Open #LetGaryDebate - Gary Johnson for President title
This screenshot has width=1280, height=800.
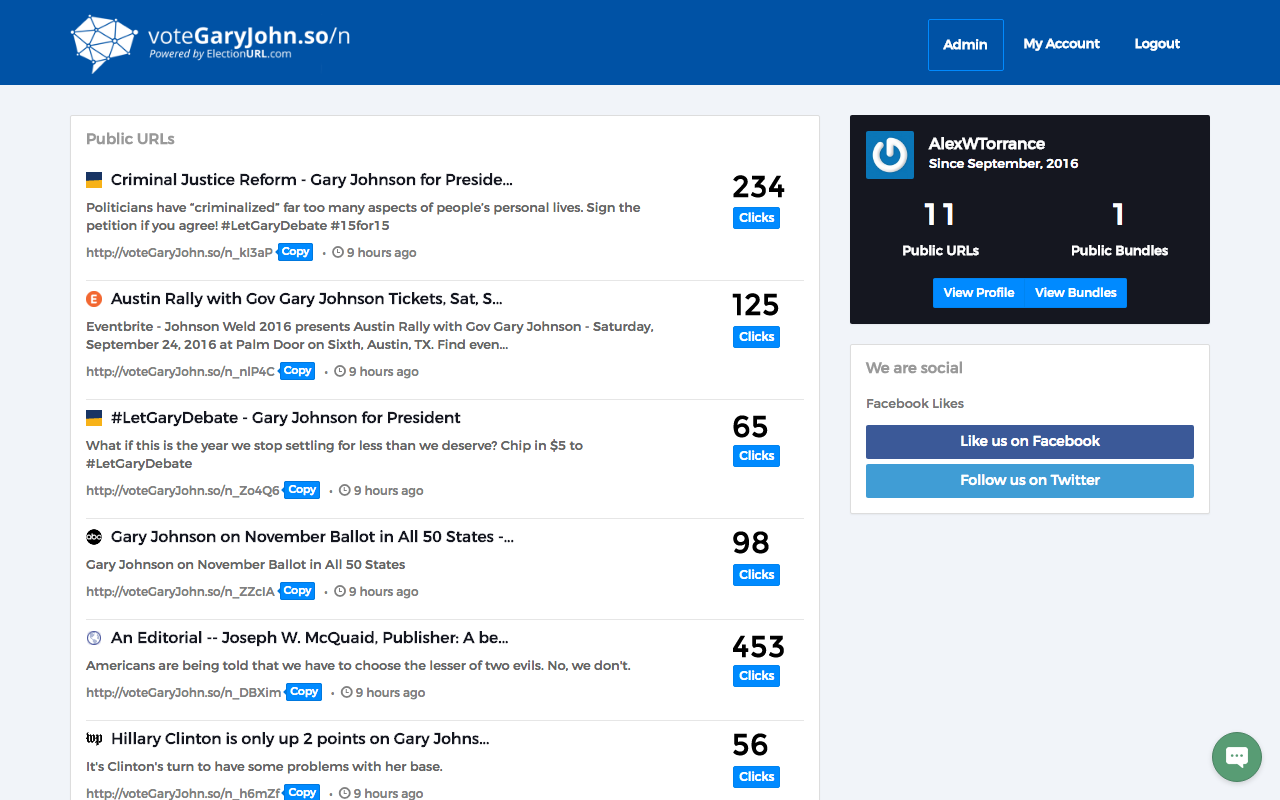click(x=286, y=418)
